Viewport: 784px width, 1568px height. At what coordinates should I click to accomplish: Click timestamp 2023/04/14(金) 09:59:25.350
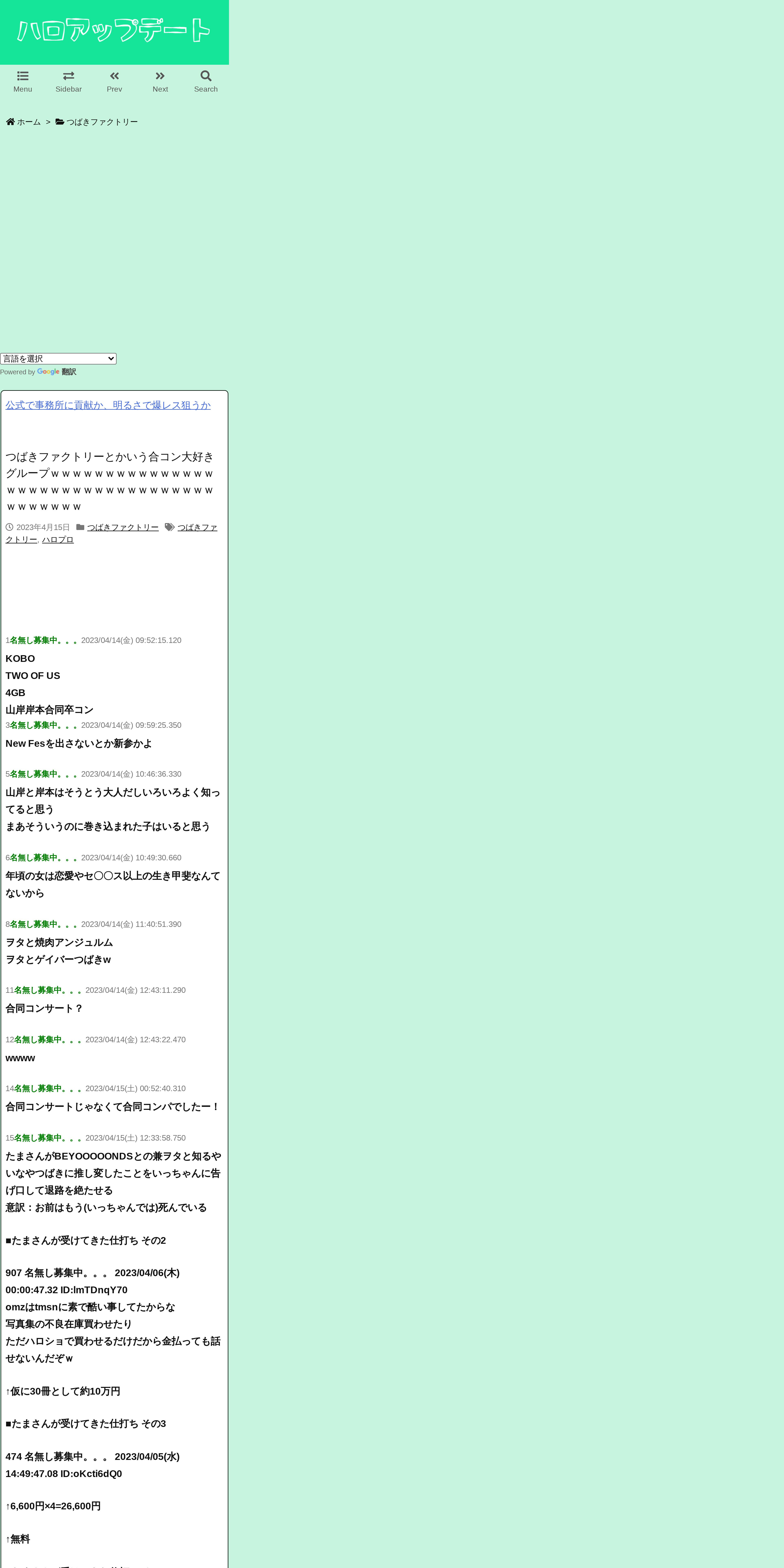(x=131, y=725)
